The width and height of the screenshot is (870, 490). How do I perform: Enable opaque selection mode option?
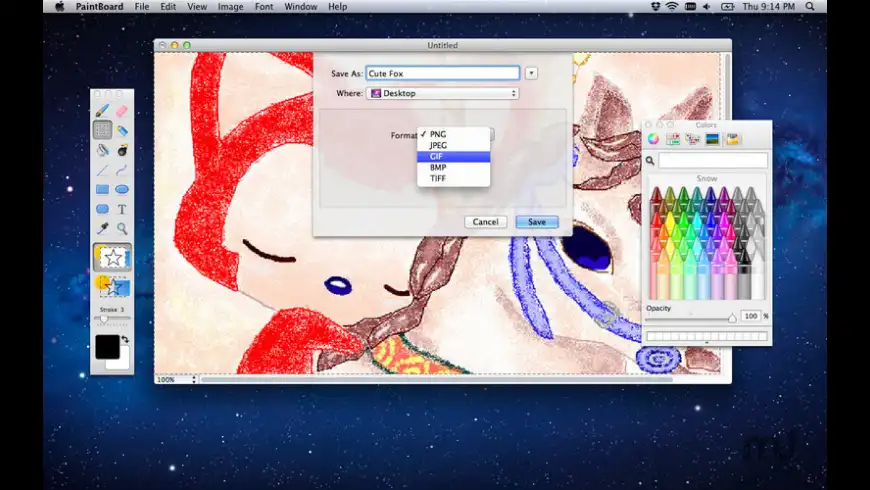[113, 257]
